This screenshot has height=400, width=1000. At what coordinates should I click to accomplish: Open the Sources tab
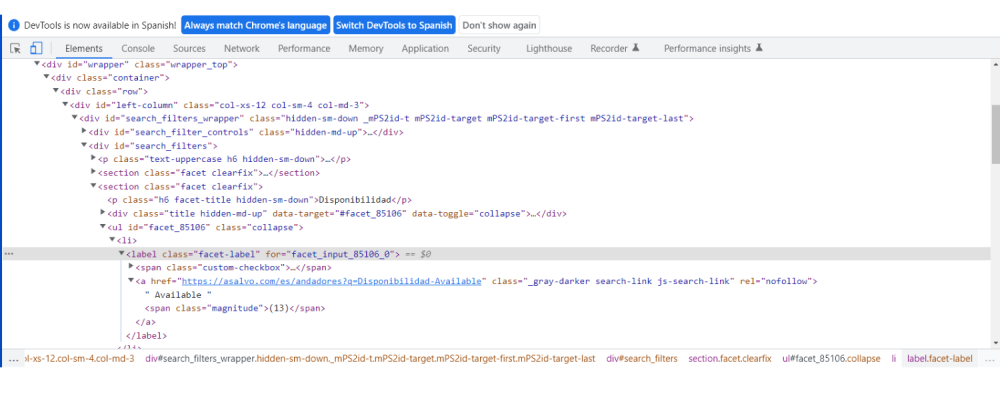click(189, 48)
